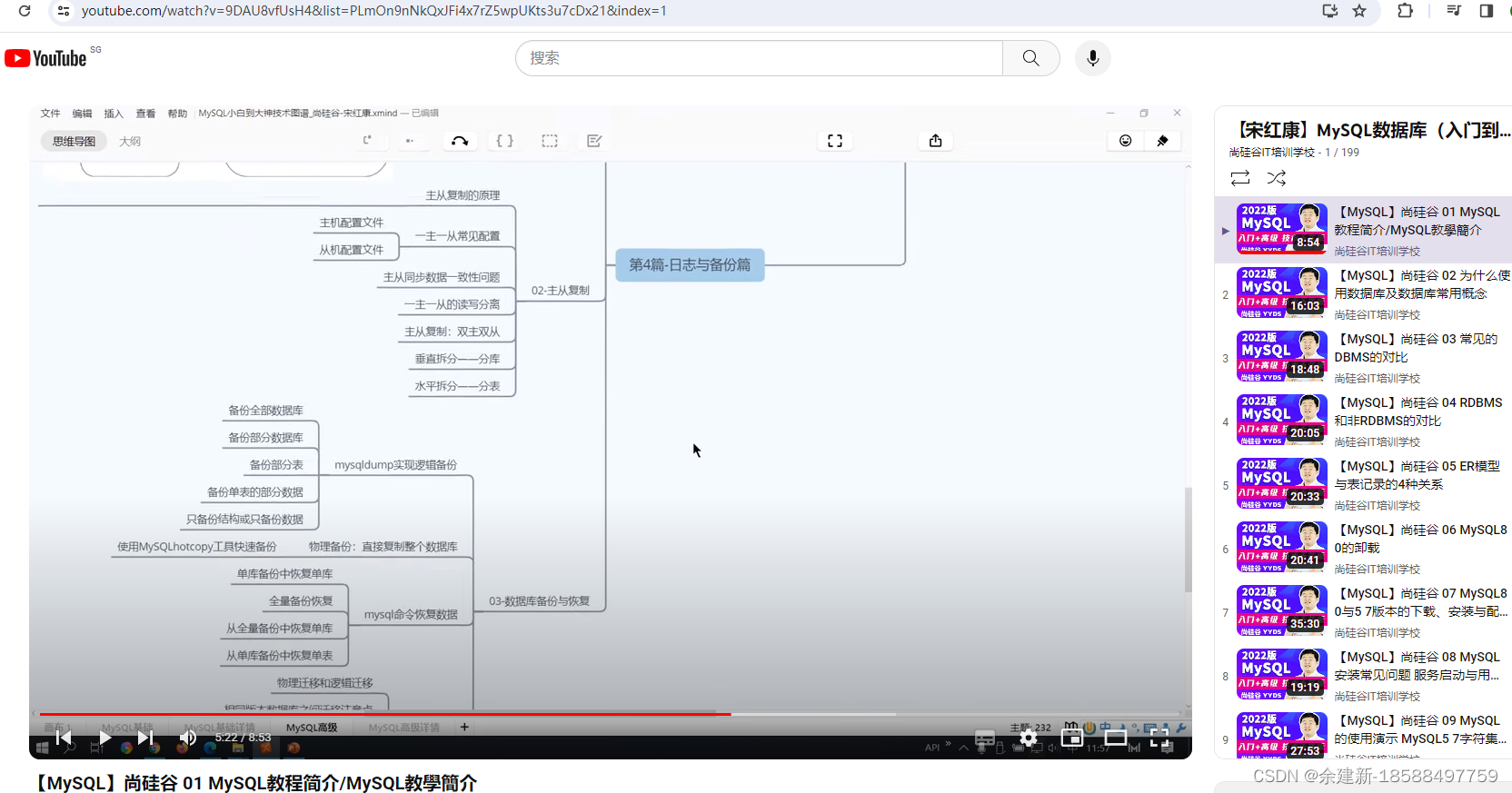Reload the page with the browser refresh icon
1512x793 pixels.
[x=25, y=11]
